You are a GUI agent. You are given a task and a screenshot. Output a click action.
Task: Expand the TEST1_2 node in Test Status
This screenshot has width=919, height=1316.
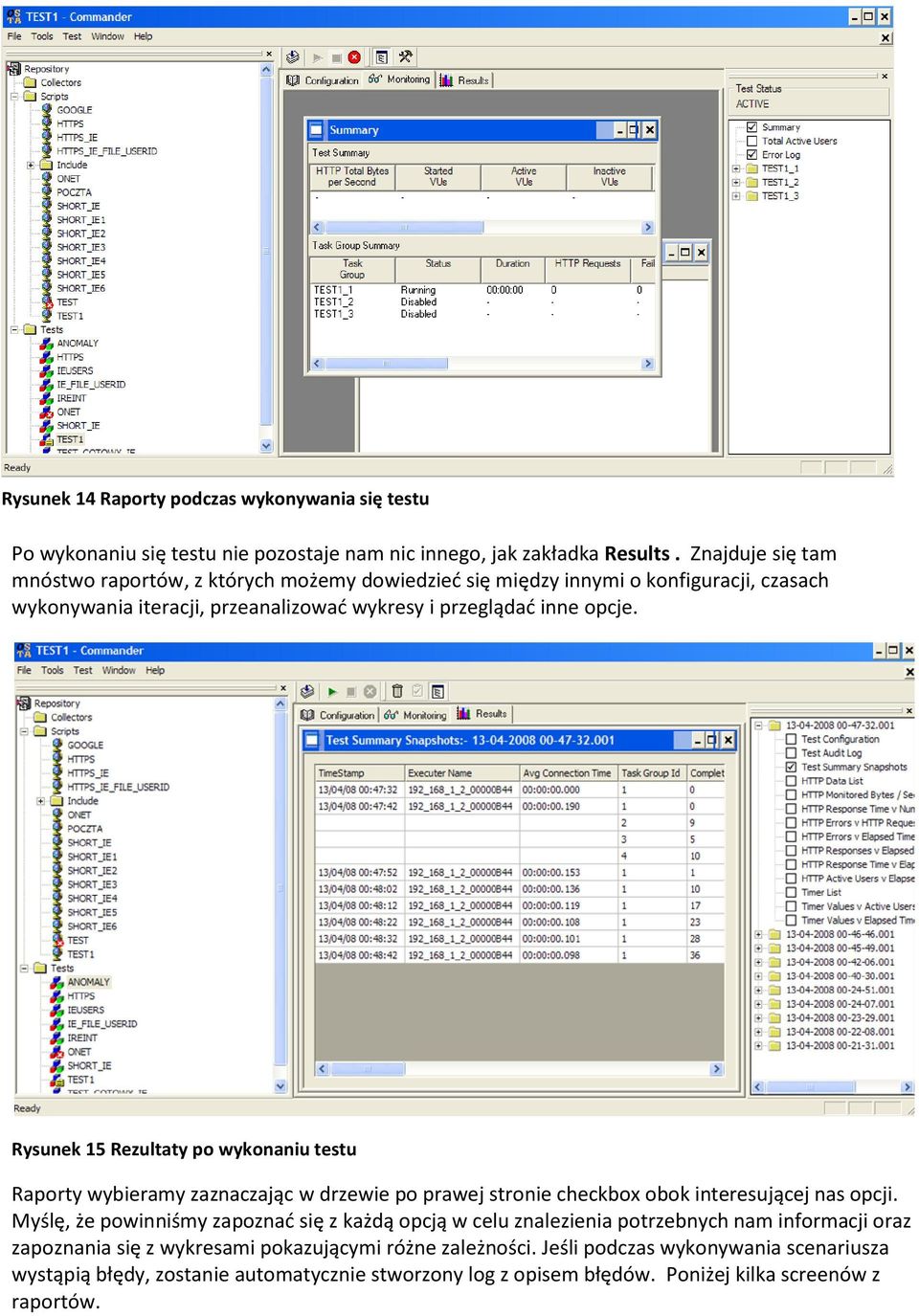pyautogui.click(x=736, y=182)
